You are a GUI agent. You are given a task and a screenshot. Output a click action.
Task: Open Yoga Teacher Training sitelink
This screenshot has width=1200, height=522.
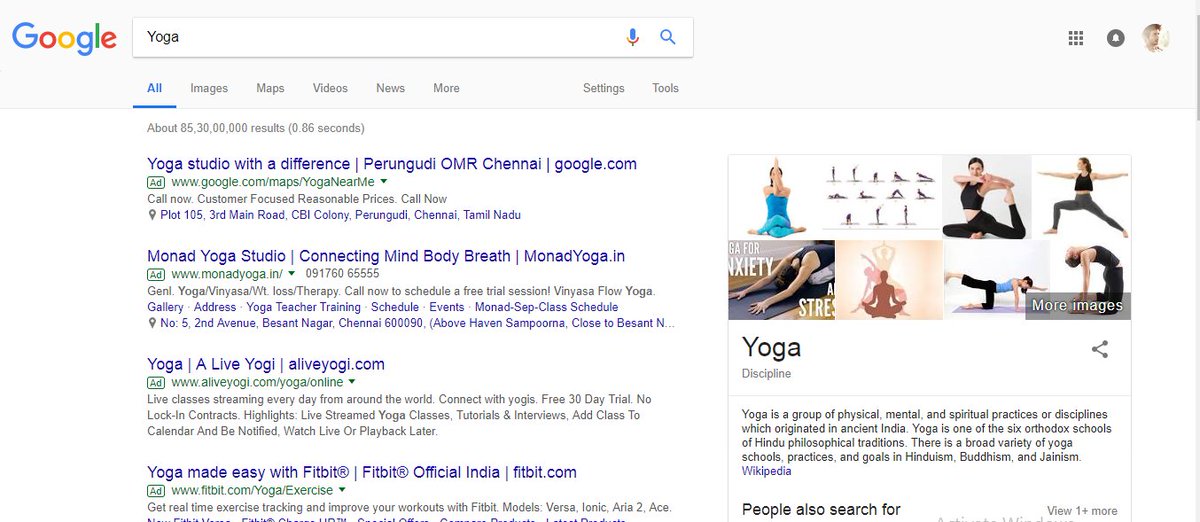pos(303,307)
